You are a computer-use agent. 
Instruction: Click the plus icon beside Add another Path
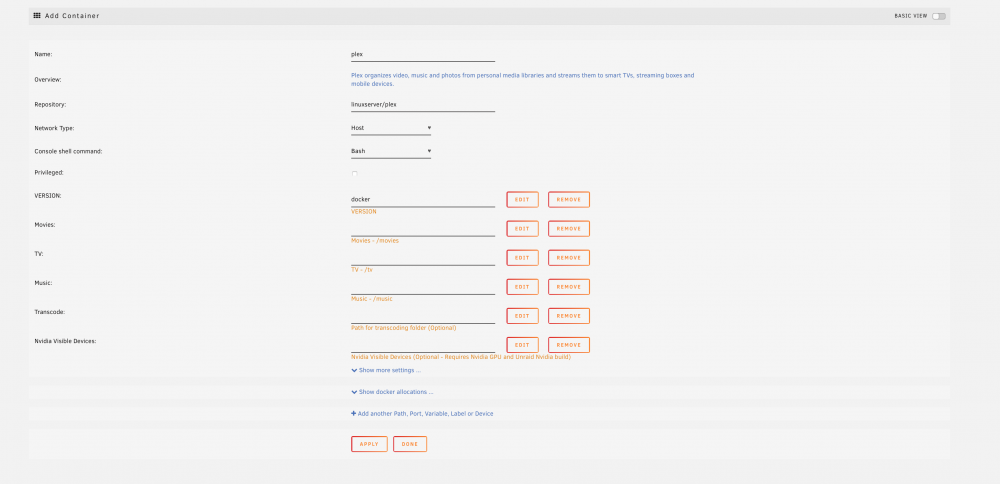pos(353,413)
